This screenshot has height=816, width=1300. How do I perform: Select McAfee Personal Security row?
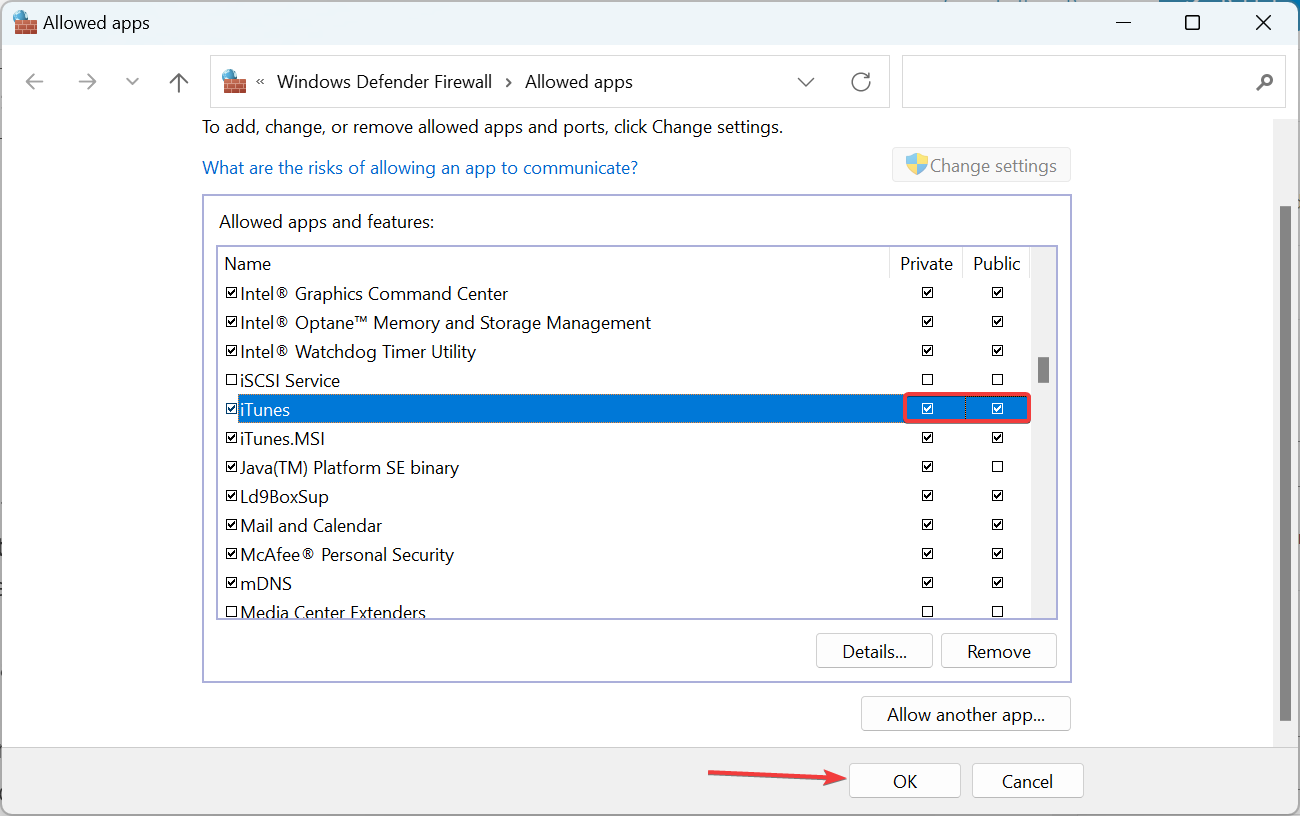(x=623, y=554)
